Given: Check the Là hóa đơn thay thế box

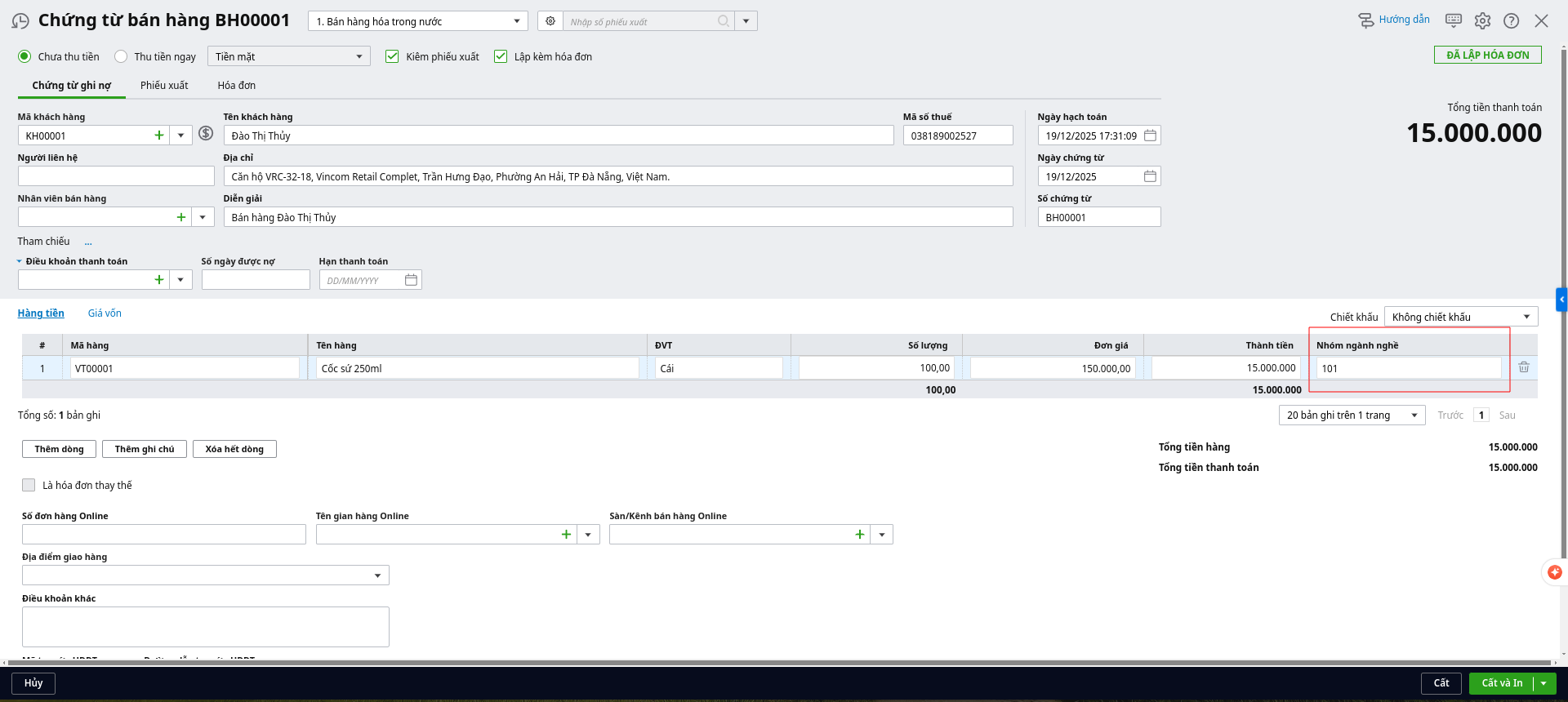Looking at the screenshot, I should (x=29, y=485).
